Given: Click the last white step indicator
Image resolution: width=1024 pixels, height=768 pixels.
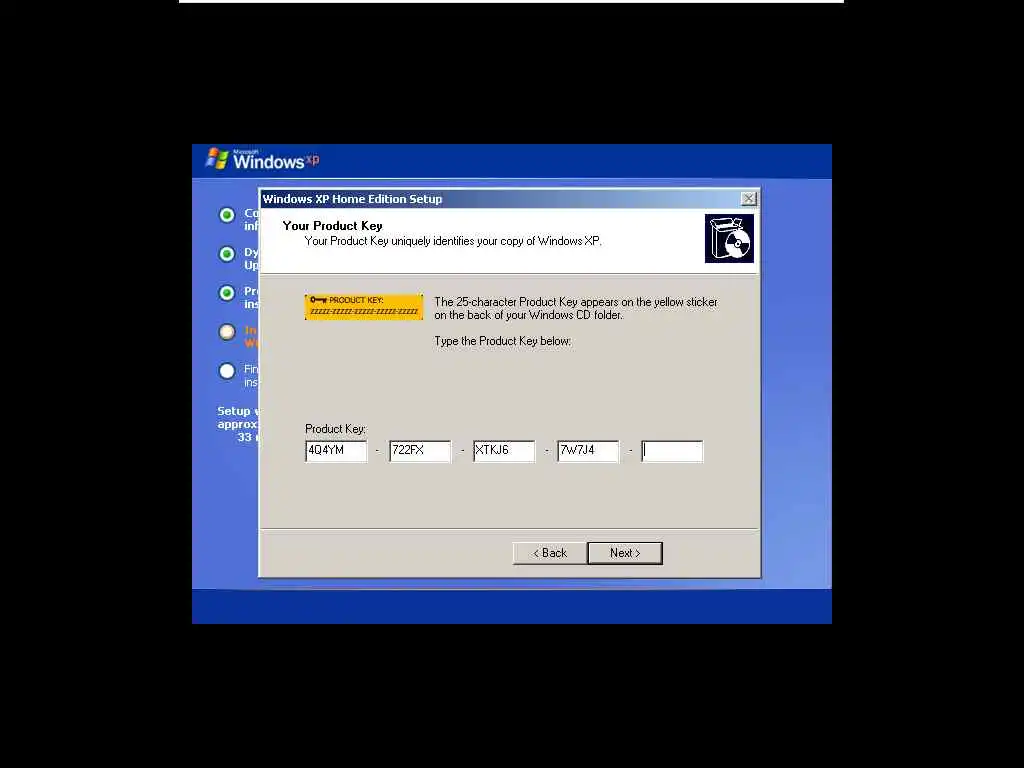Looking at the screenshot, I should [x=227, y=371].
